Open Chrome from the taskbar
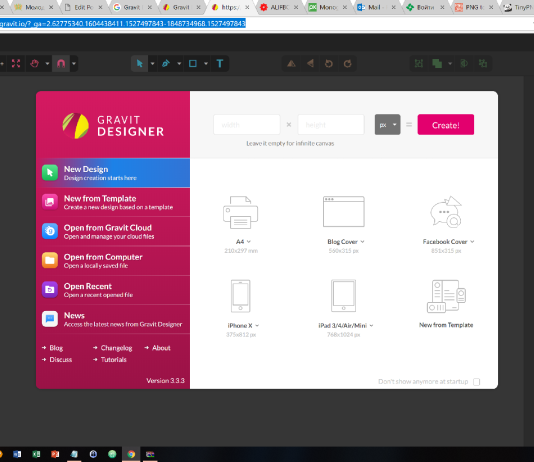534x462 pixels. (131, 454)
